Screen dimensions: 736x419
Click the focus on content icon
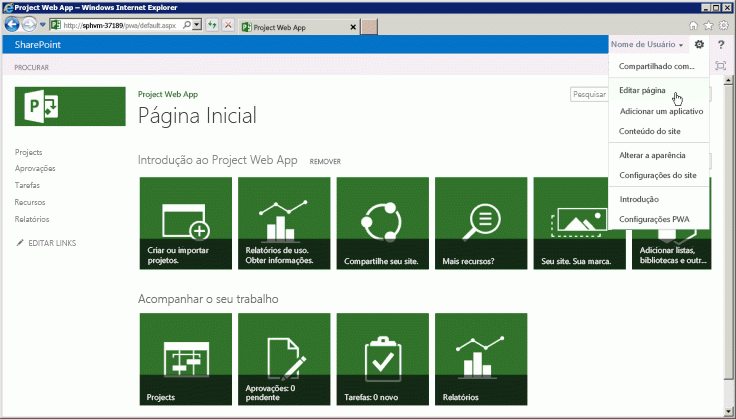coord(721,66)
